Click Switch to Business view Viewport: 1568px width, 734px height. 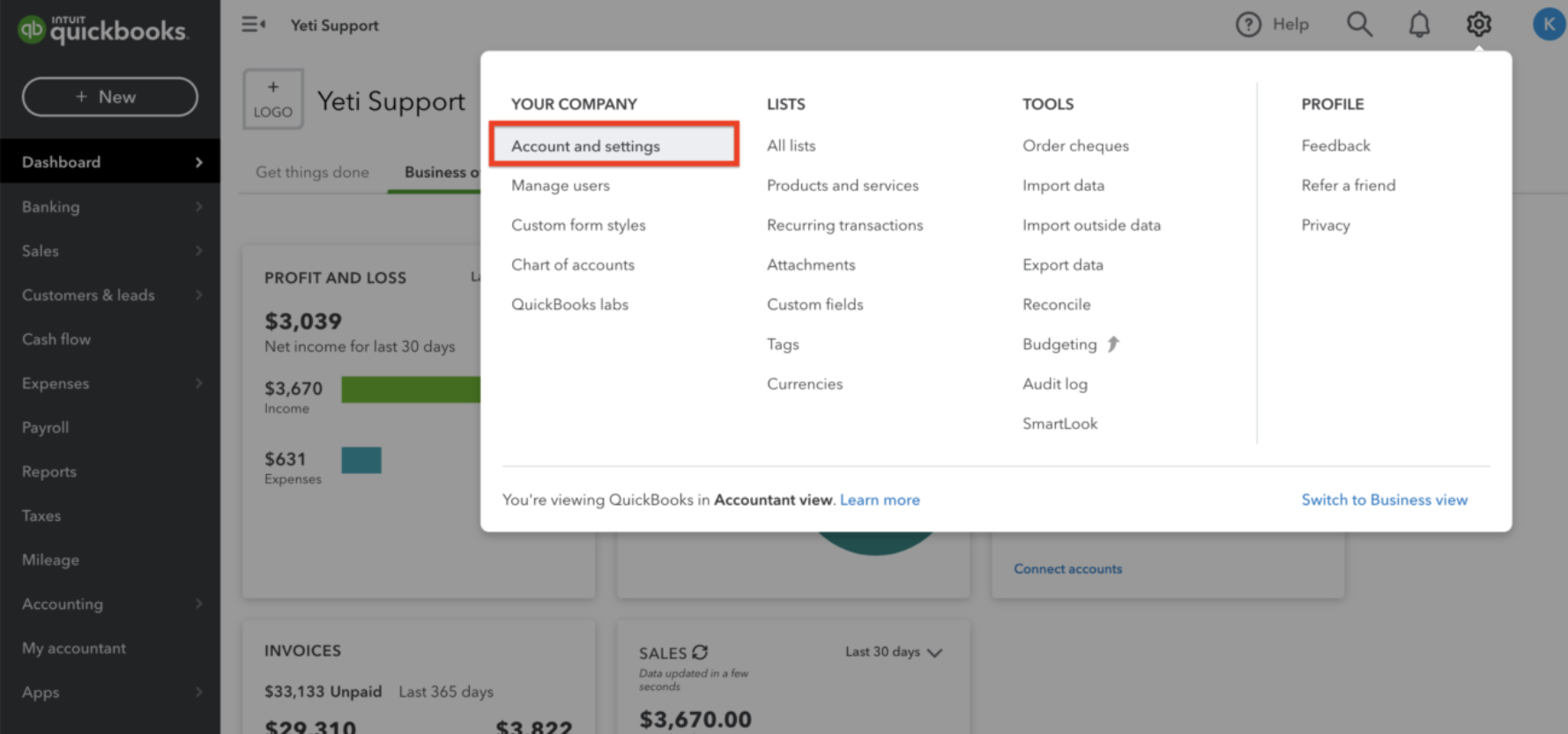click(1384, 500)
